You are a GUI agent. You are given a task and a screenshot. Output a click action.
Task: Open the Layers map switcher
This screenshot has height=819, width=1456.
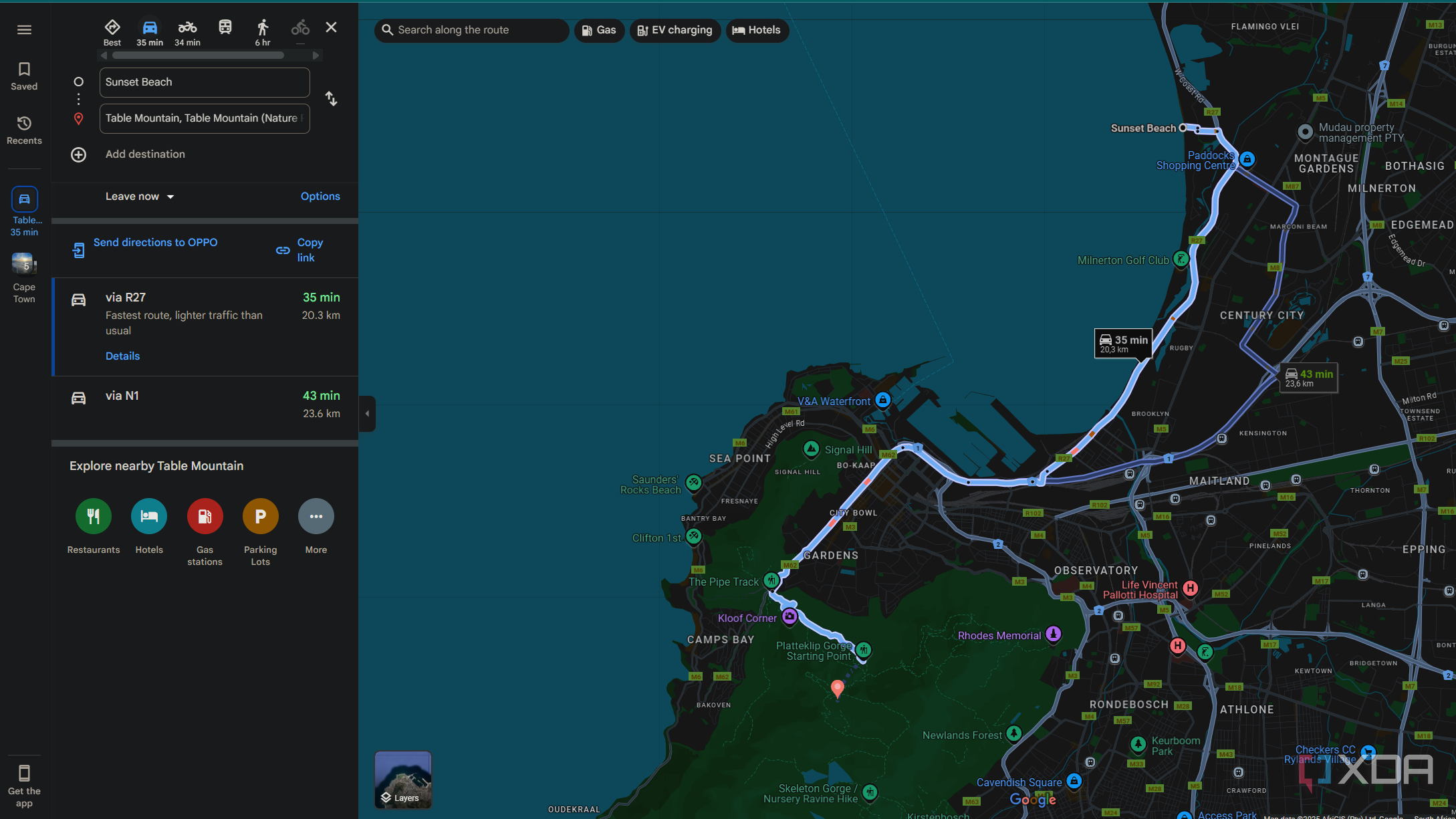coord(403,780)
